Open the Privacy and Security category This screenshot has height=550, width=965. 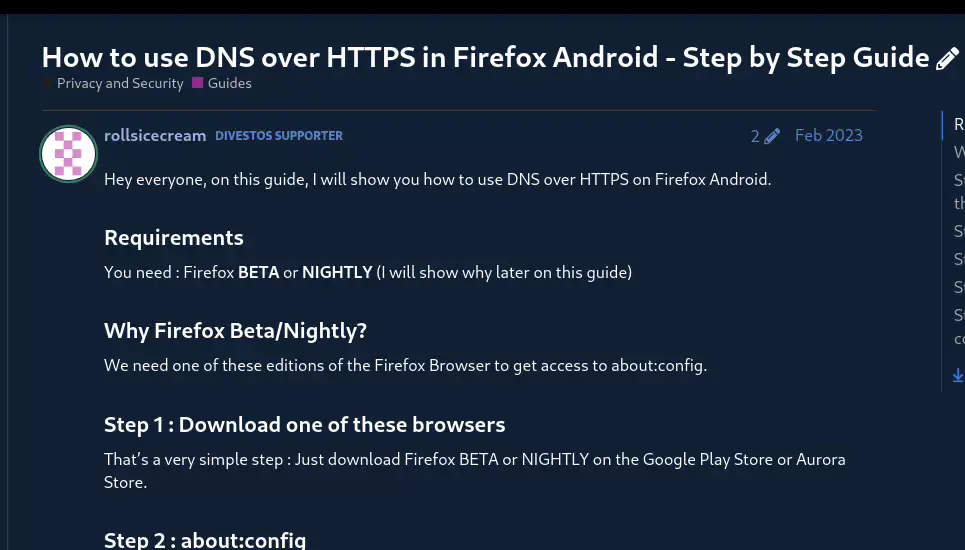pyautogui.click(x=120, y=84)
